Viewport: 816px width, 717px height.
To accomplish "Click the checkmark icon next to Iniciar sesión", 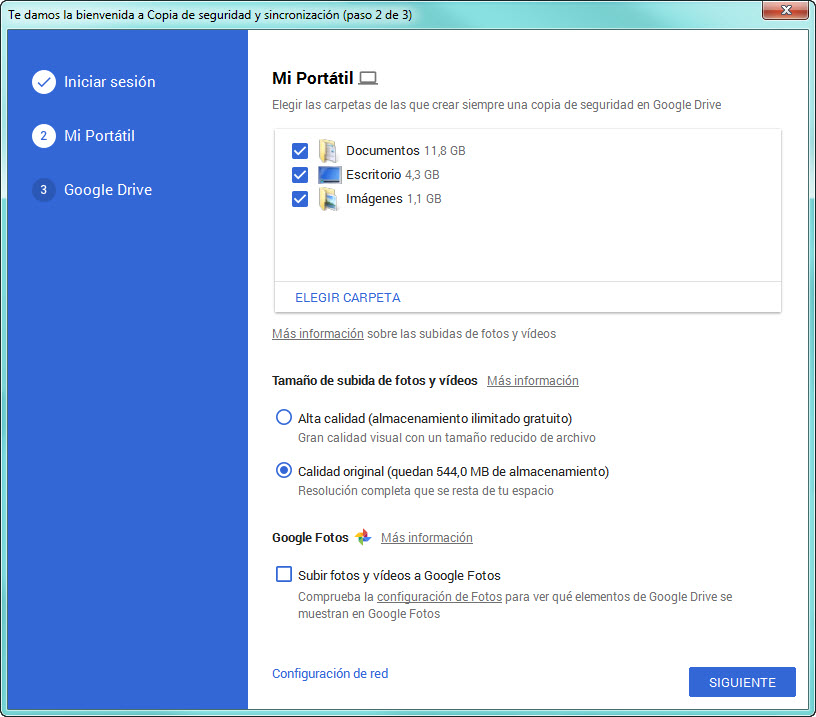I will (x=44, y=82).
